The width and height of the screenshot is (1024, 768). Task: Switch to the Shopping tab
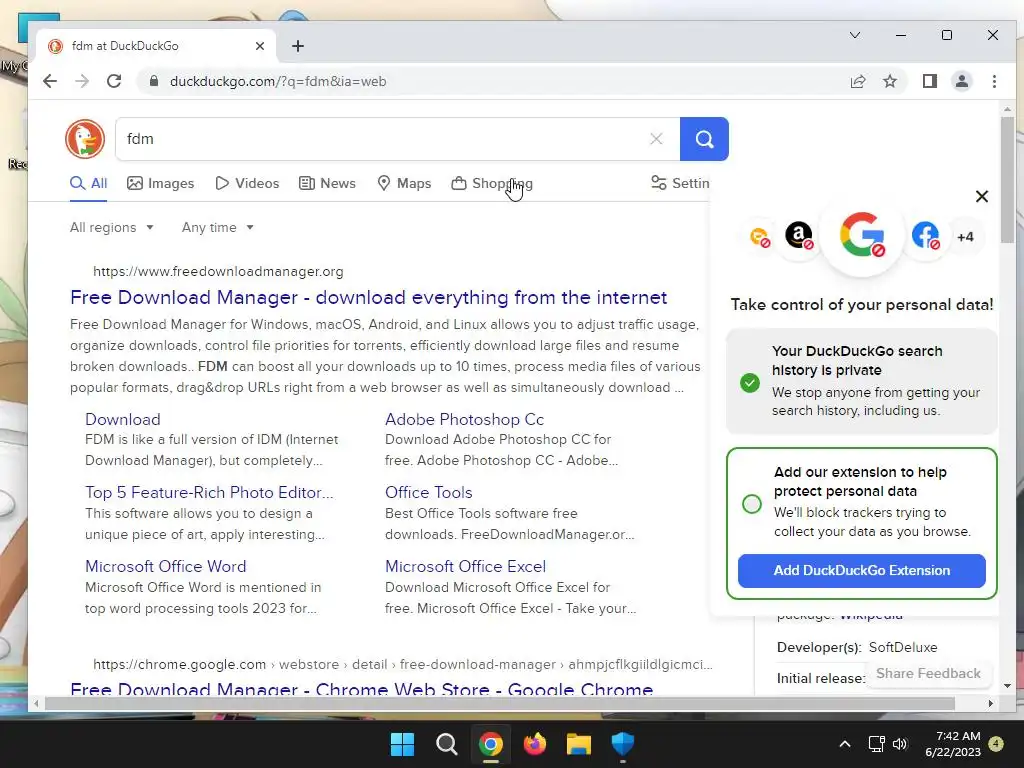(x=492, y=184)
